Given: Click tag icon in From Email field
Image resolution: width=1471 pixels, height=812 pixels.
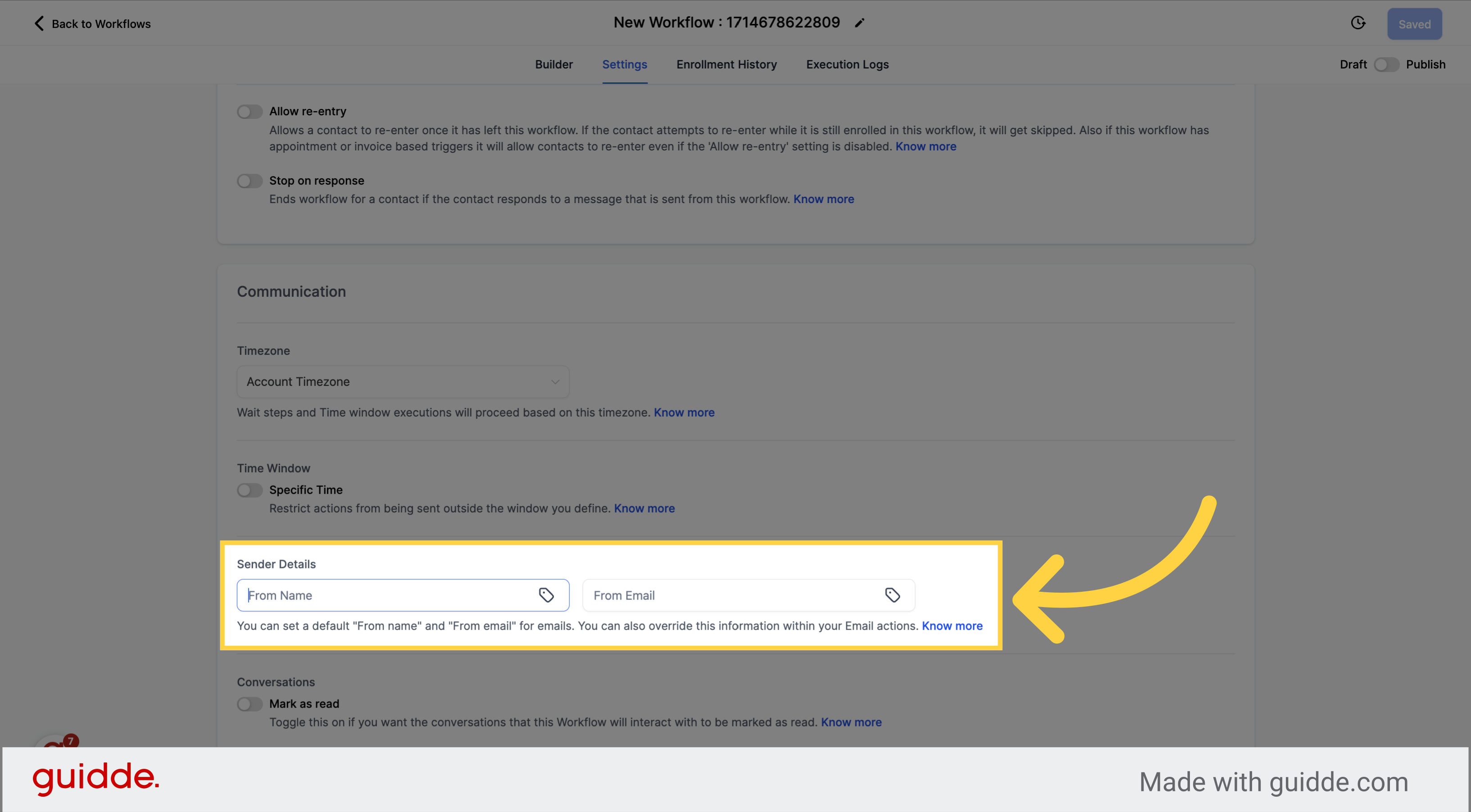Looking at the screenshot, I should tap(892, 595).
